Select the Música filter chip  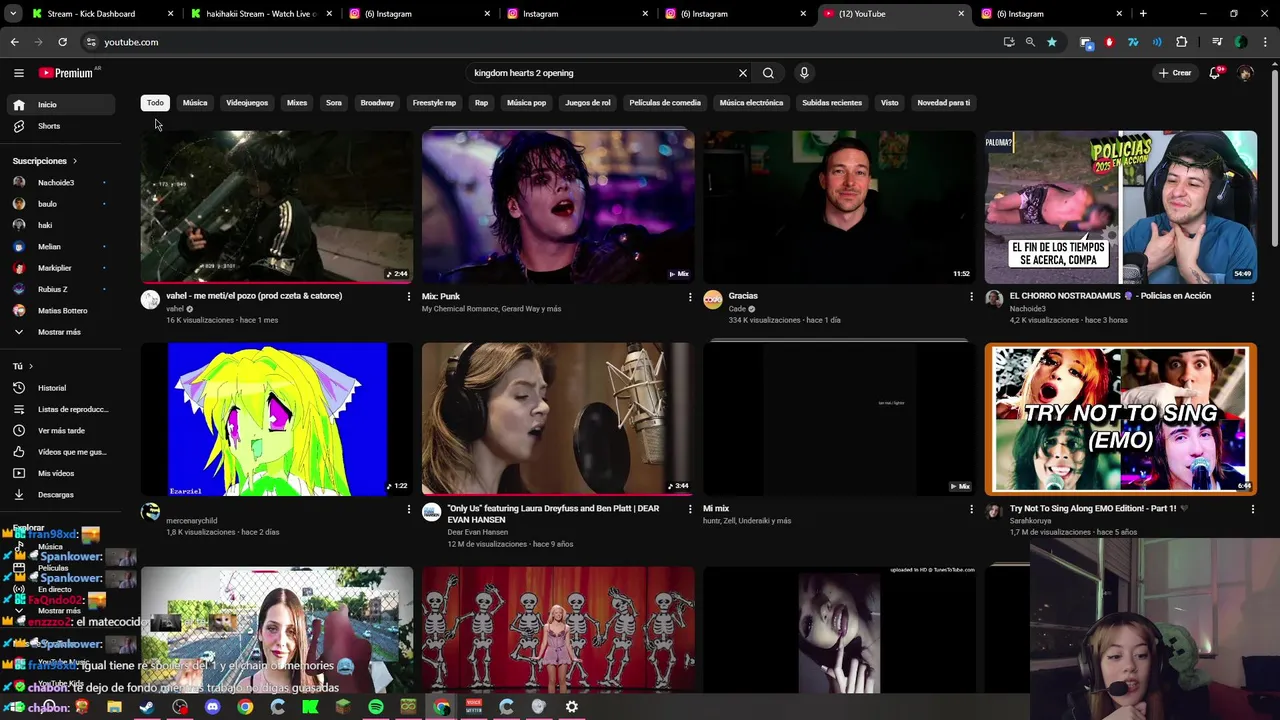195,103
